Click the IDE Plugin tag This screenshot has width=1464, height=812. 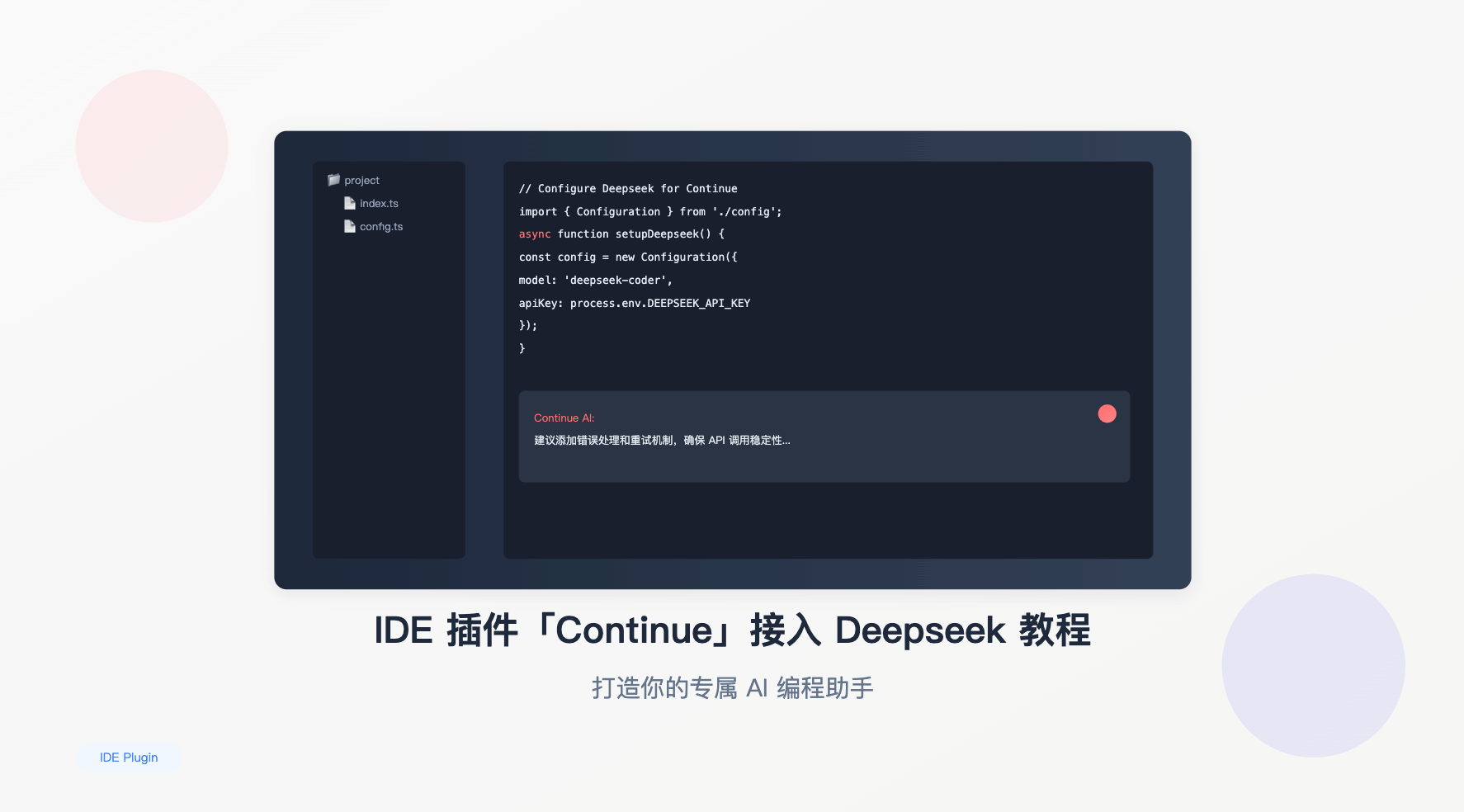(129, 758)
